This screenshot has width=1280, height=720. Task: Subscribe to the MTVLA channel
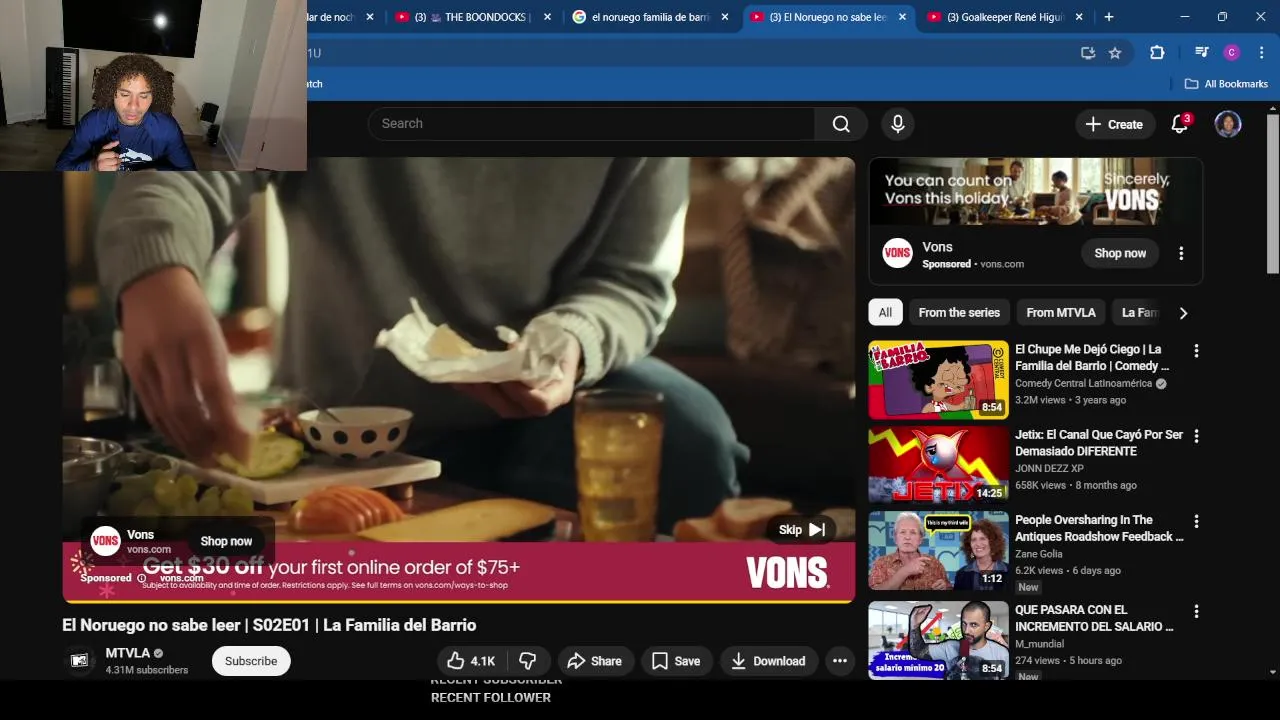(251, 661)
